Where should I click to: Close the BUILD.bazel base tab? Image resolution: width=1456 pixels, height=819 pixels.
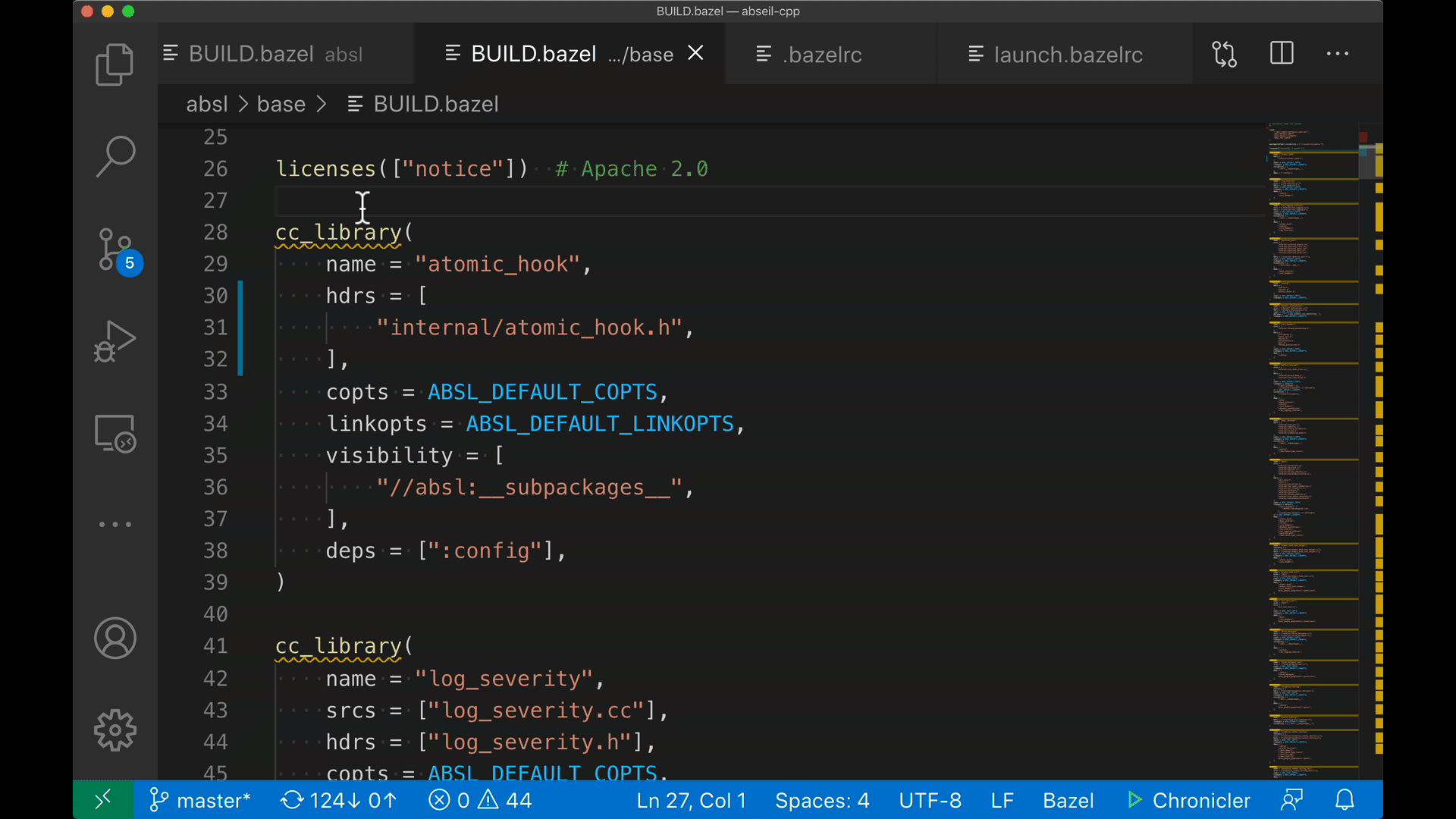(695, 53)
